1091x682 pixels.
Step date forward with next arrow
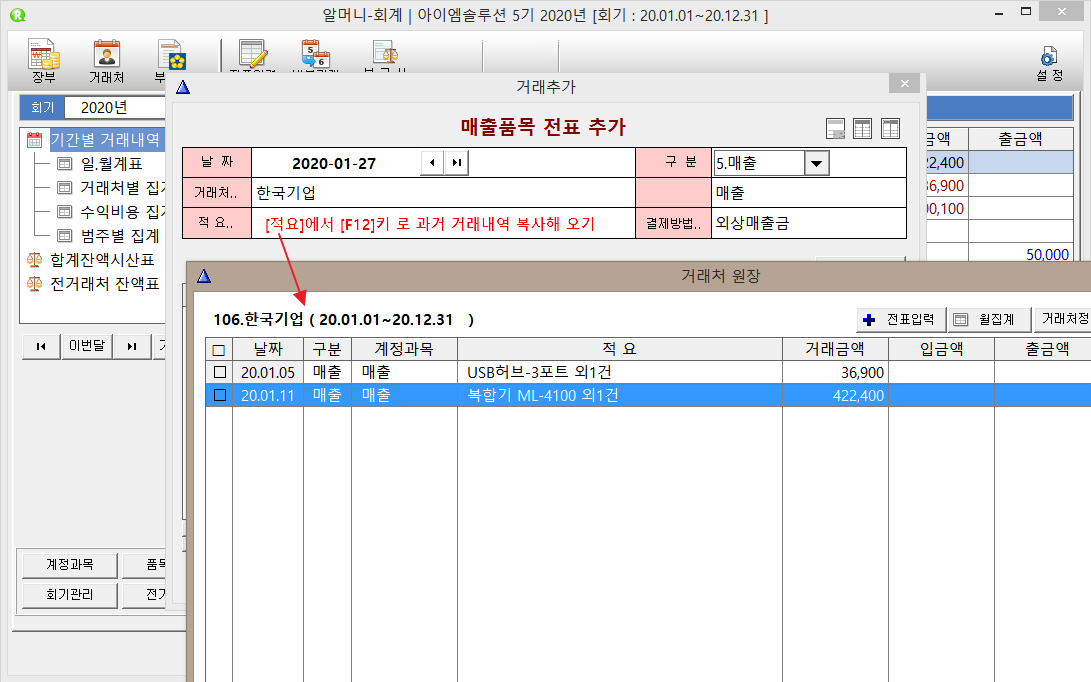pos(456,163)
